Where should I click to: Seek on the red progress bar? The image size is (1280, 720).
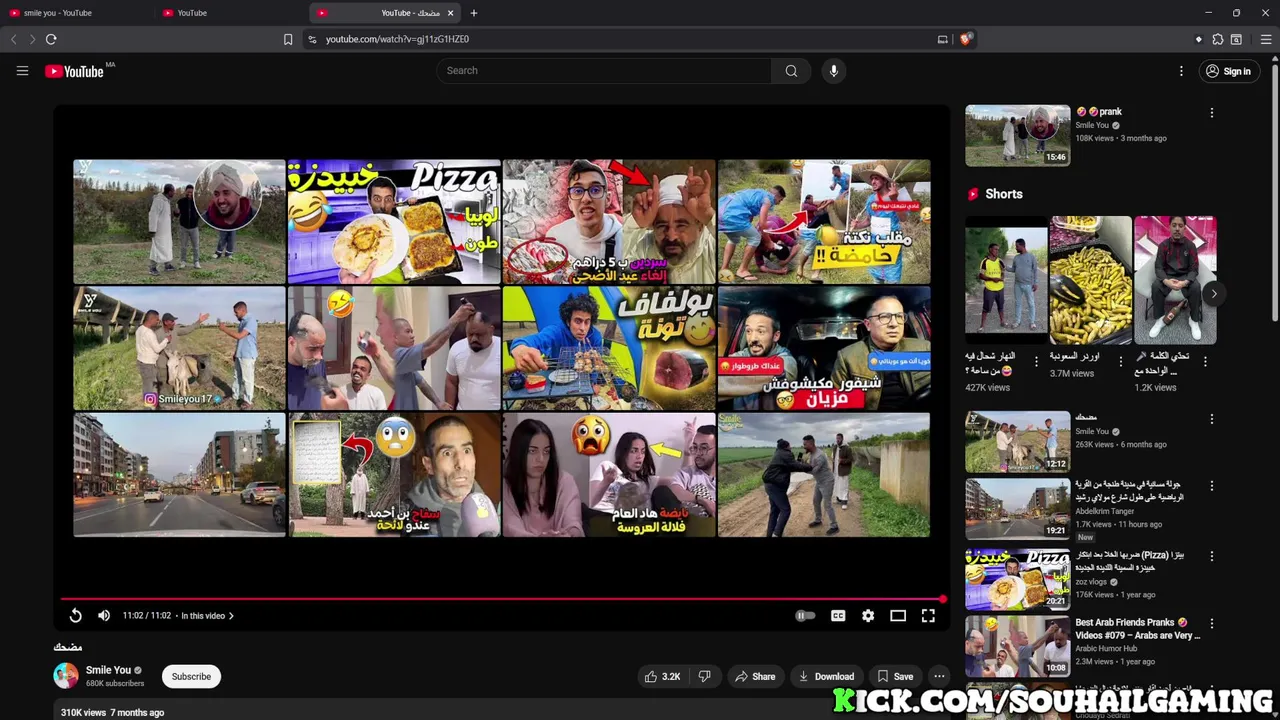(x=502, y=599)
